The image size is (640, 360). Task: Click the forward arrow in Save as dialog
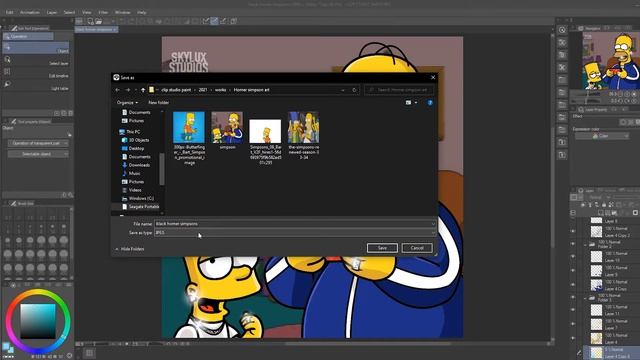127,90
